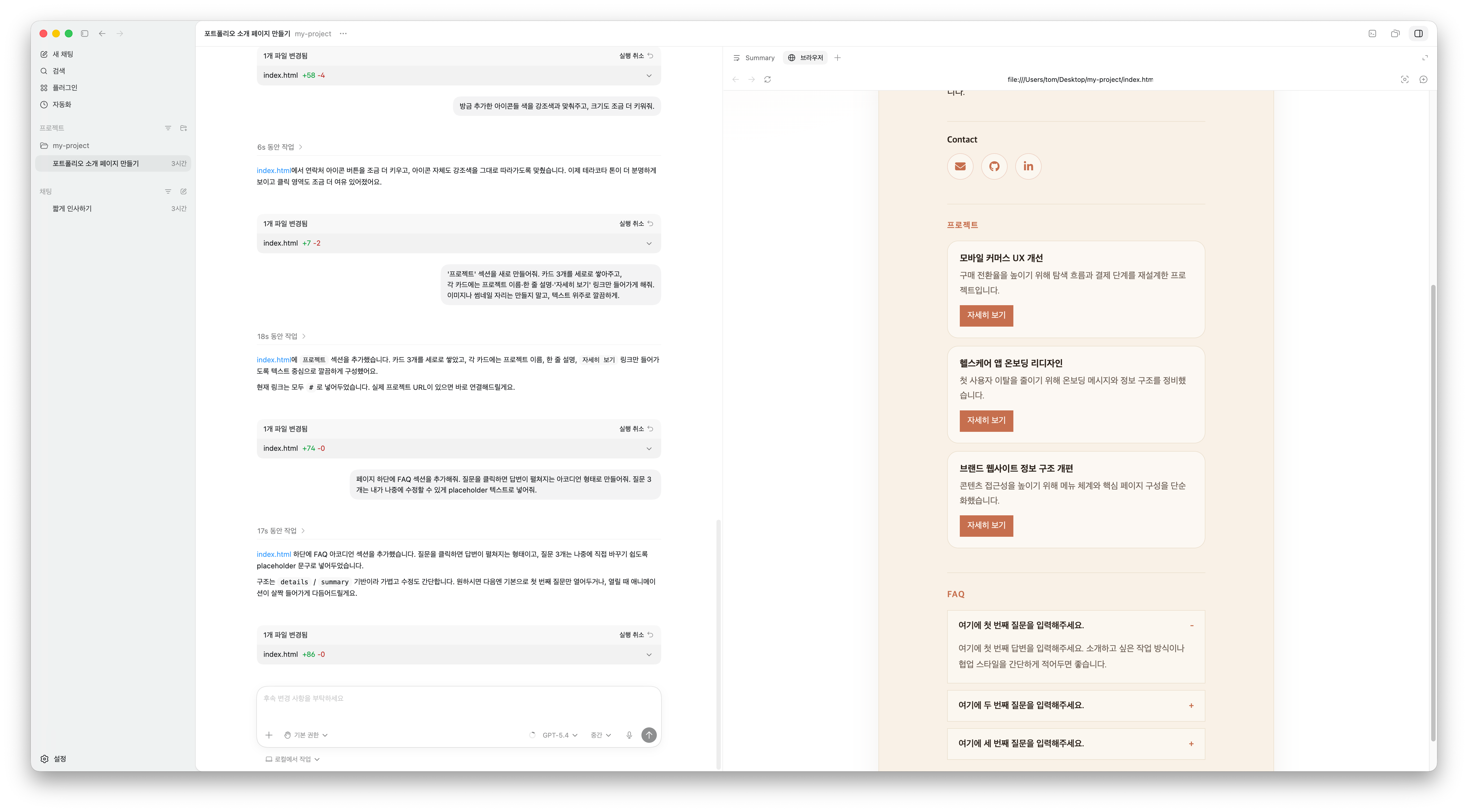Toggle the right side panel icon
The width and height of the screenshot is (1468, 812).
click(1419, 34)
